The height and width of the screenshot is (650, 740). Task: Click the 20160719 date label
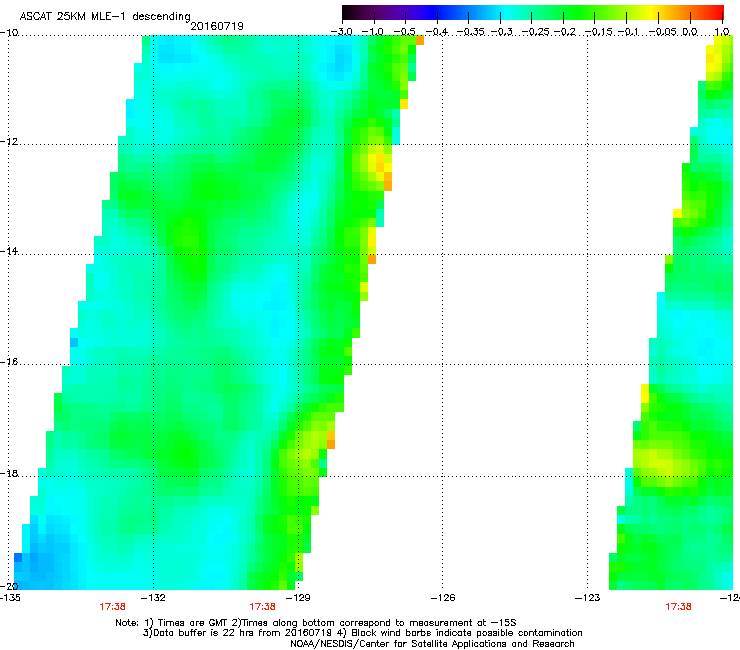(217, 26)
